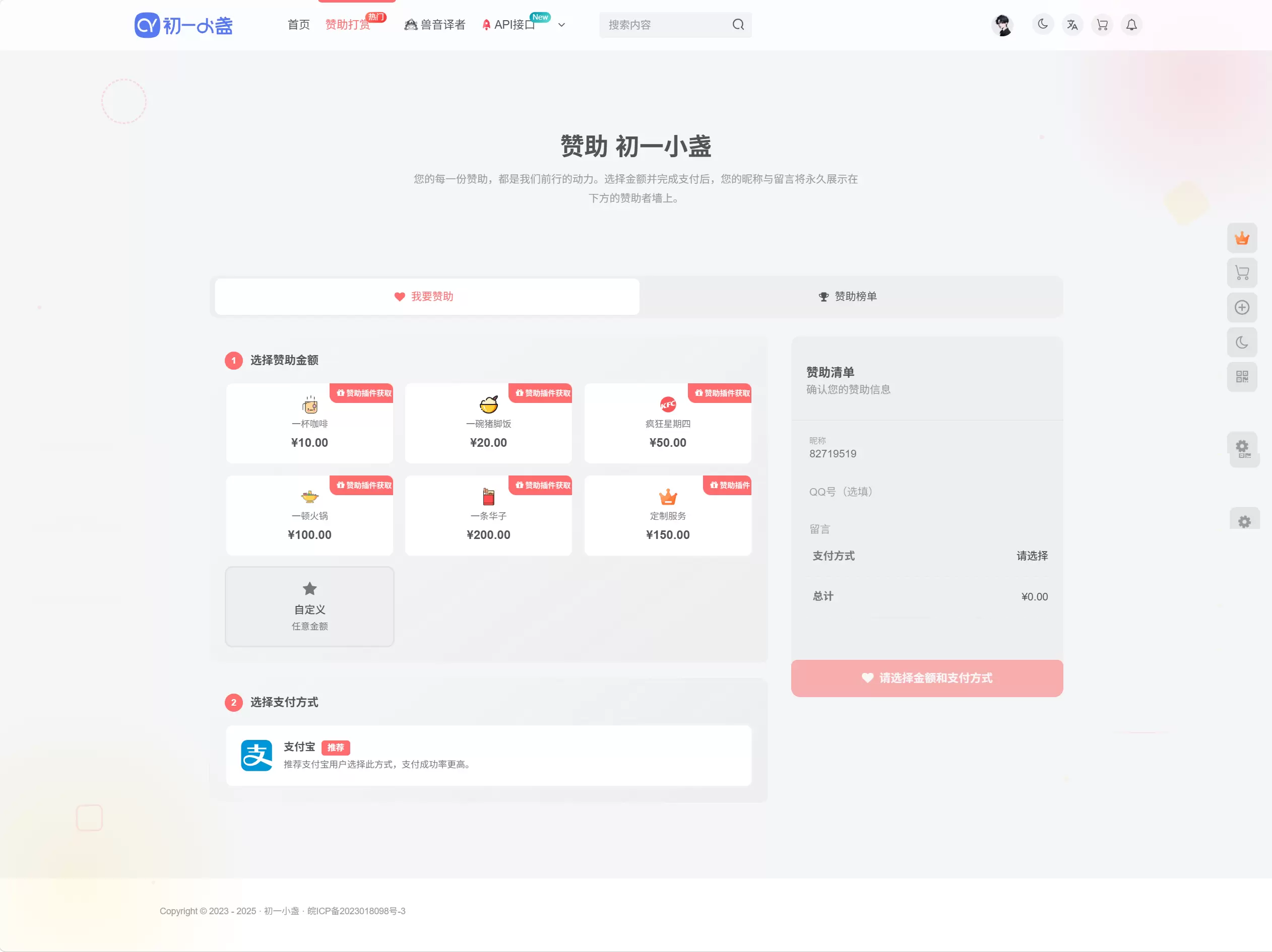1272x952 pixels.
Task: Toggle dark mode moon icon in header
Action: point(1043,25)
